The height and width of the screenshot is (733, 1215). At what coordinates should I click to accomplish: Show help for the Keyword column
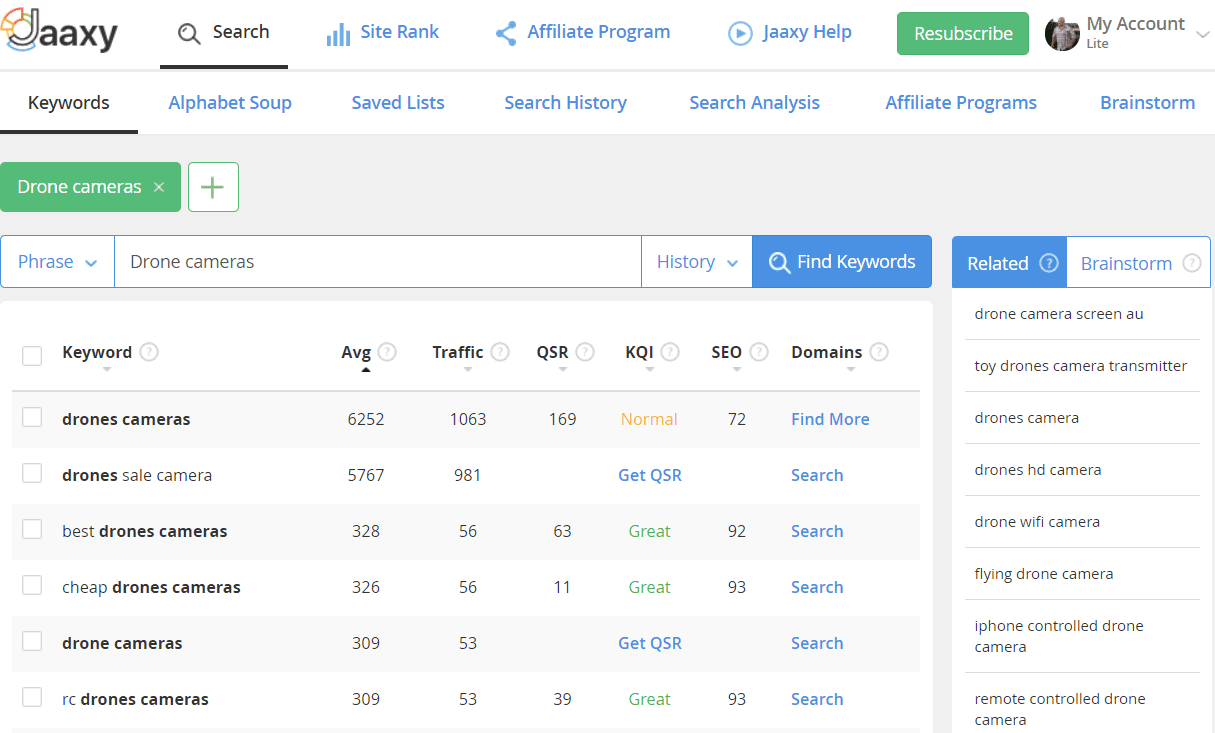point(149,352)
